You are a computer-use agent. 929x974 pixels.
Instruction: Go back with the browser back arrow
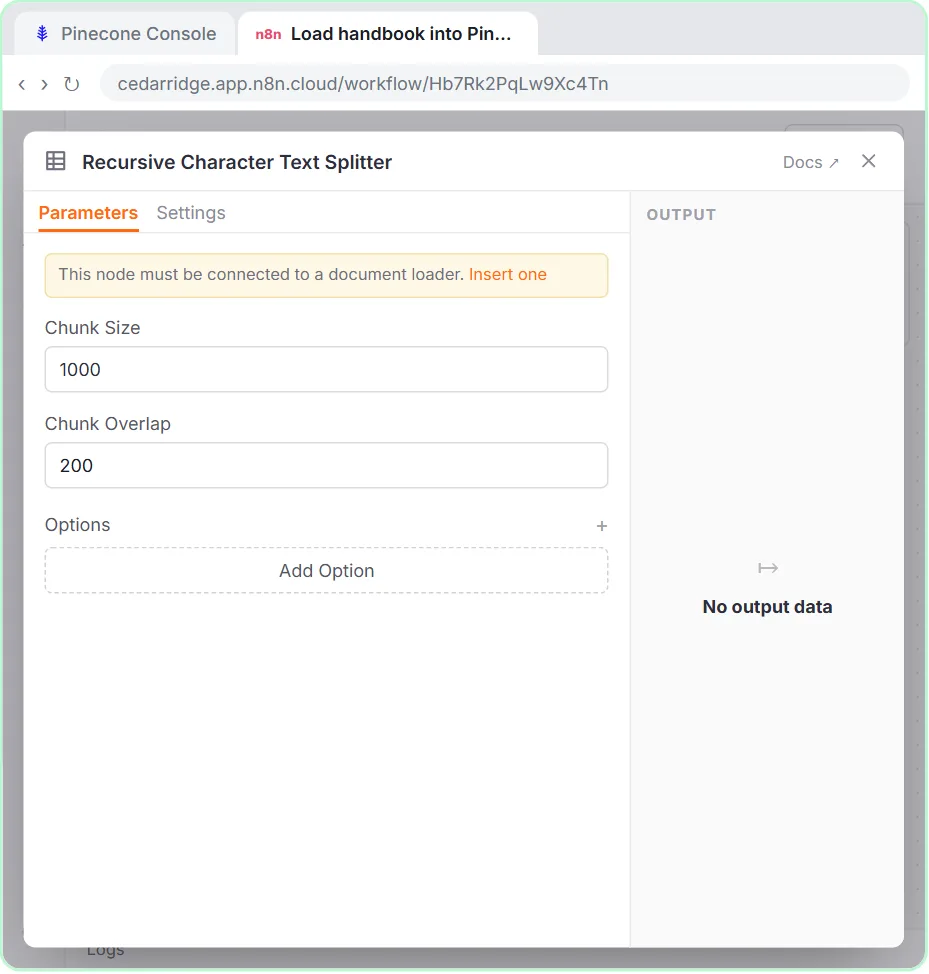pyautogui.click(x=22, y=84)
